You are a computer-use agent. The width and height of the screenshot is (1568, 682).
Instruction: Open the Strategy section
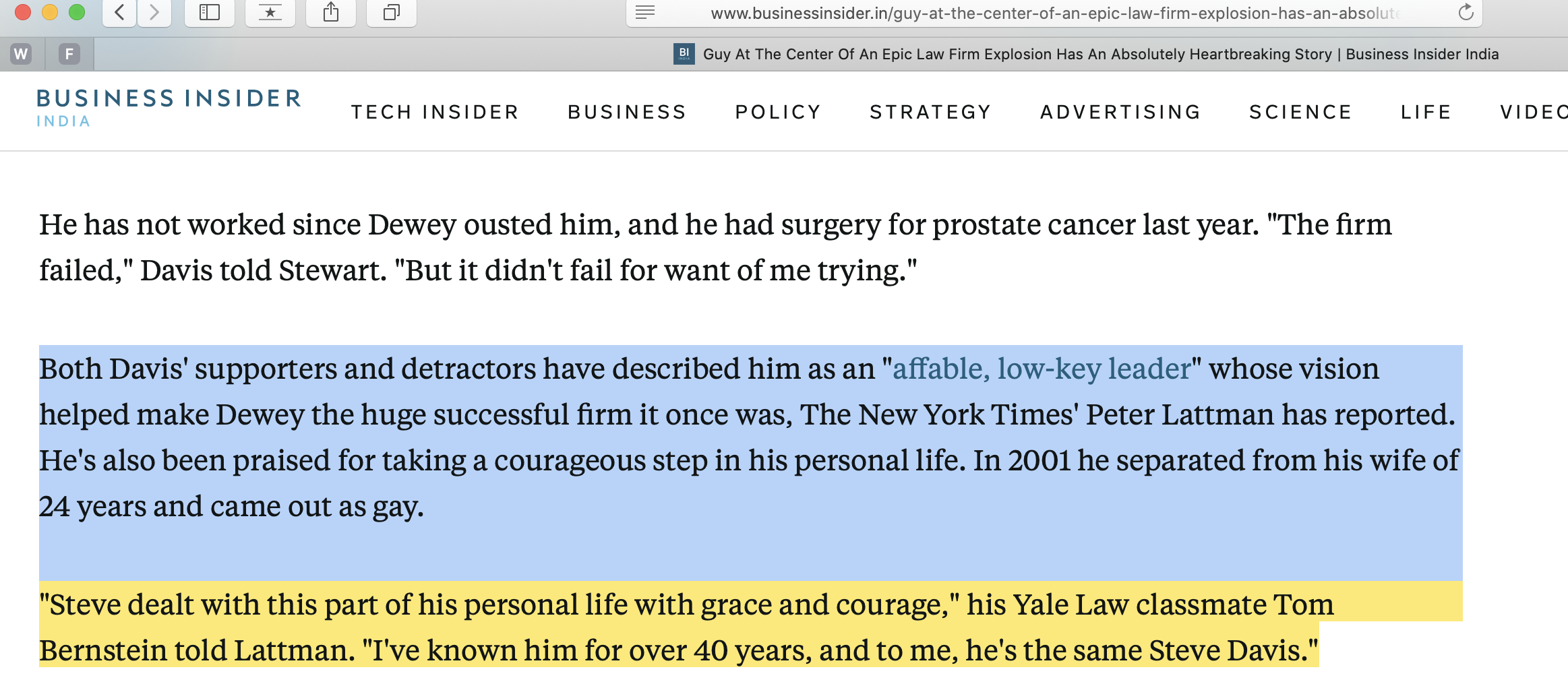930,112
